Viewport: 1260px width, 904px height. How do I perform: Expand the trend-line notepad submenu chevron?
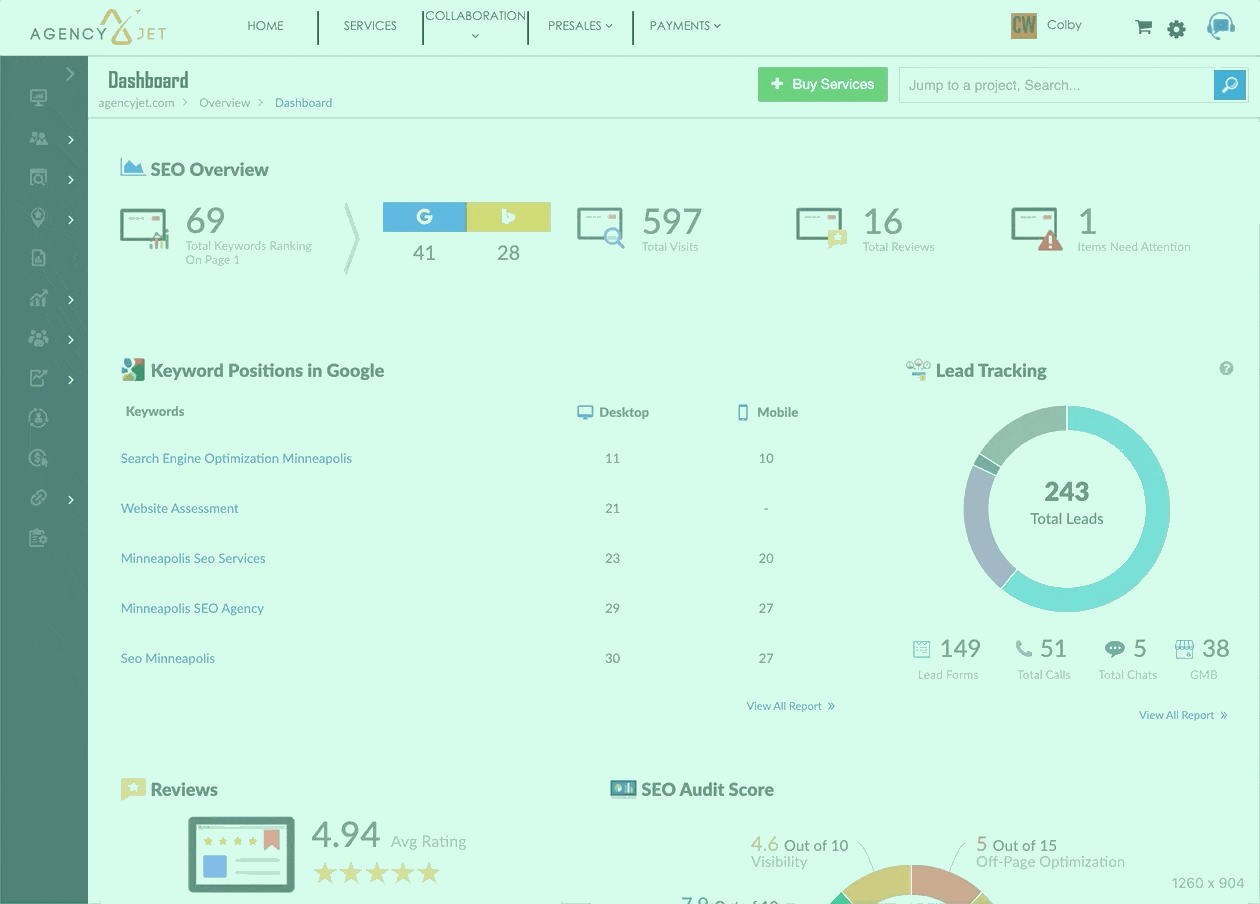pos(71,380)
